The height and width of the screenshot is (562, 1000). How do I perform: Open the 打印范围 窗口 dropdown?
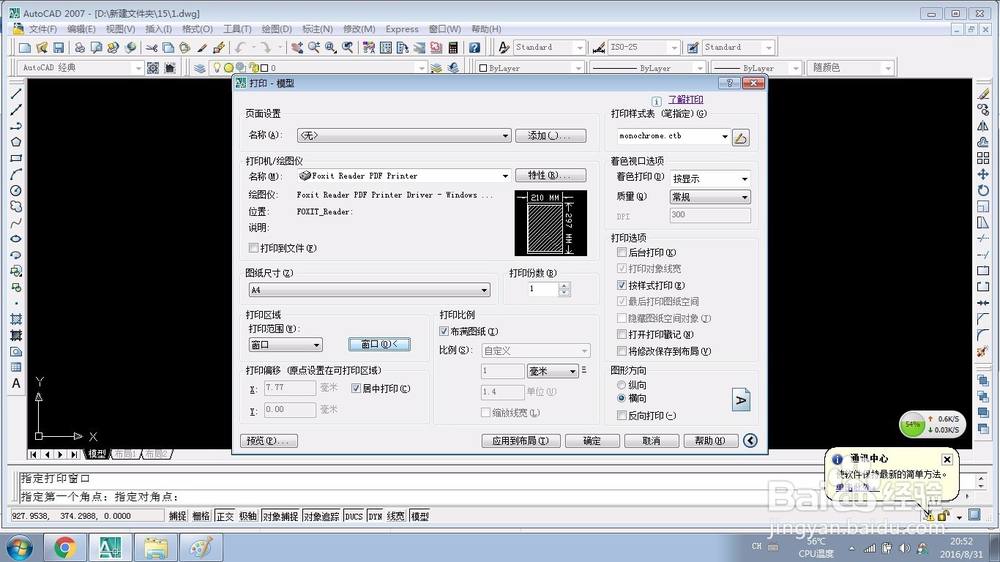285,344
